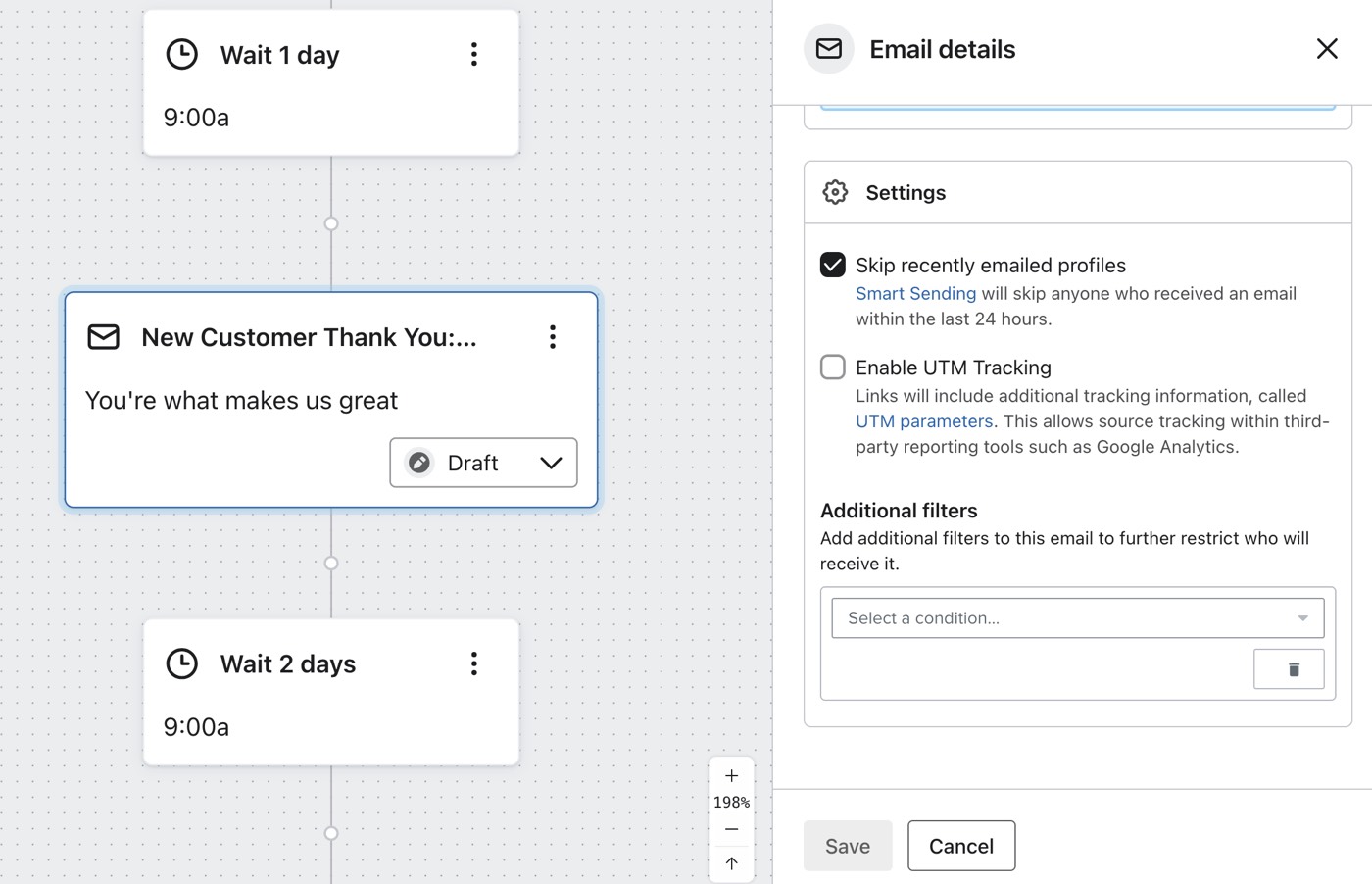Click the connector node above the email card
This screenshot has height=884, width=1372.
pos(331,223)
